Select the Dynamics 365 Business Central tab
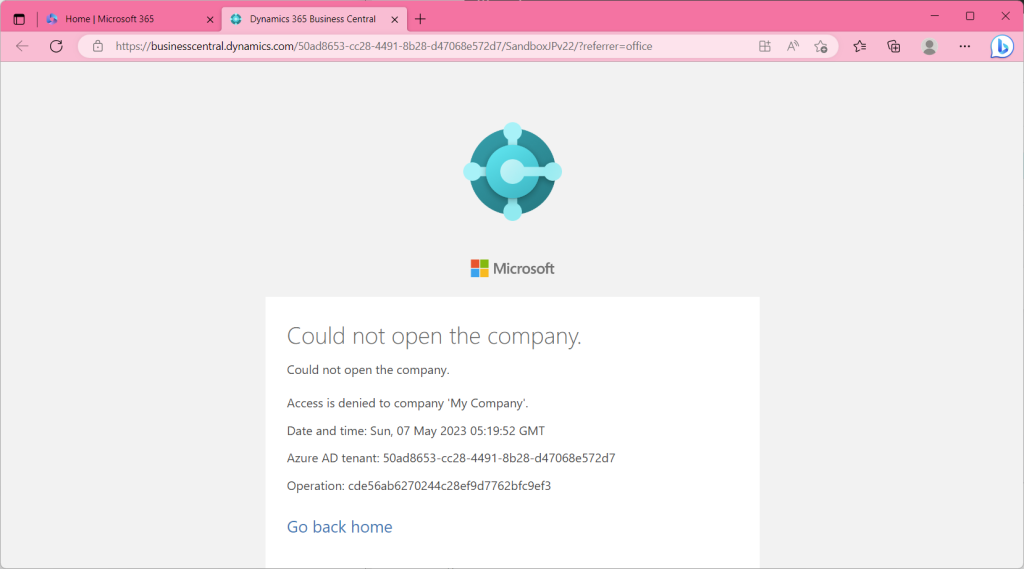The image size is (1024, 569). [x=314, y=19]
